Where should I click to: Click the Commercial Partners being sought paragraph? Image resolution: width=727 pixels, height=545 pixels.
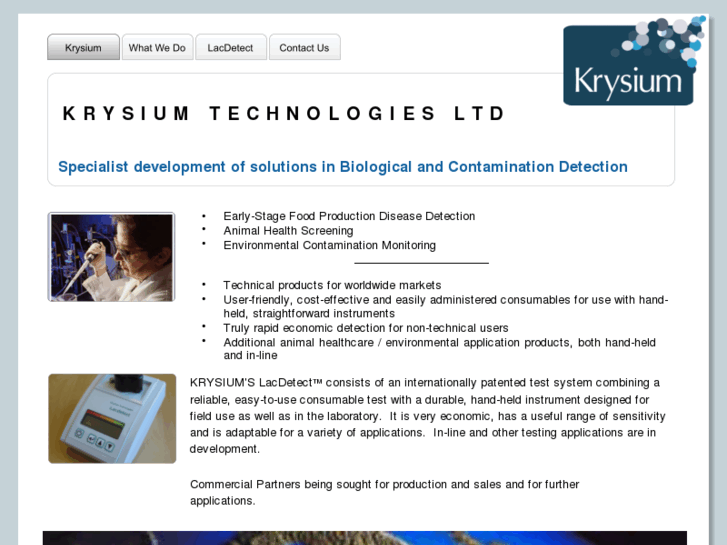tap(384, 493)
